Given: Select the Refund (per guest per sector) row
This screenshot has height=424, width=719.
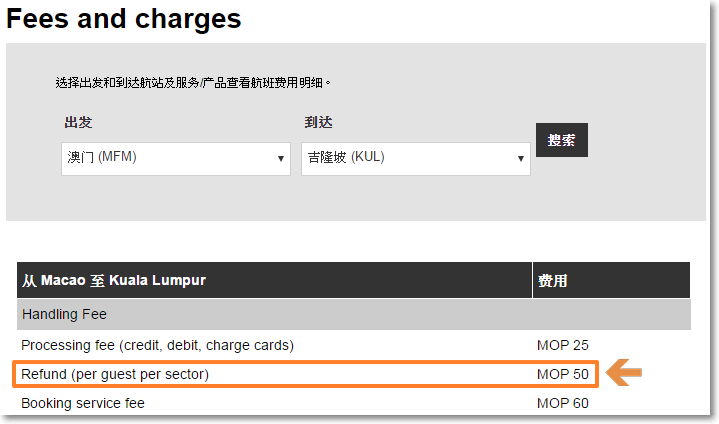Looking at the screenshot, I should coord(305,374).
